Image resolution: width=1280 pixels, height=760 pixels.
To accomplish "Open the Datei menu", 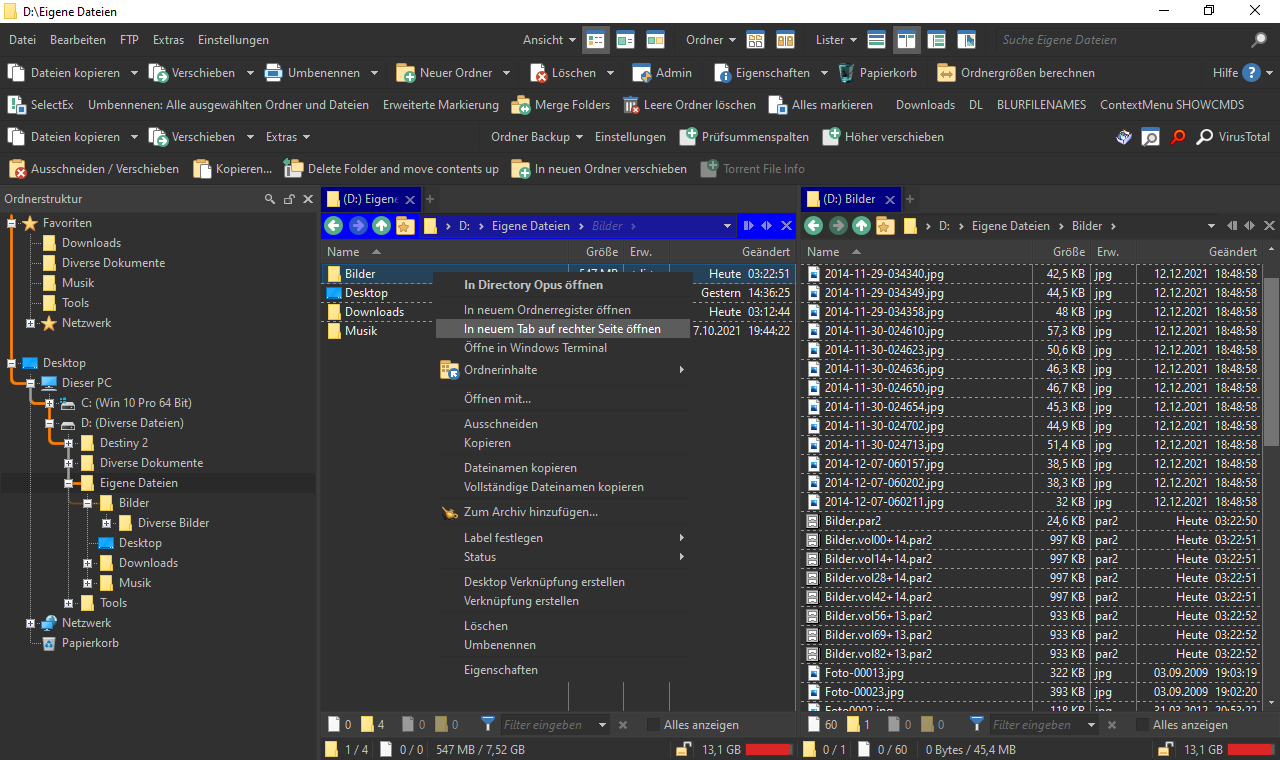I will point(22,40).
